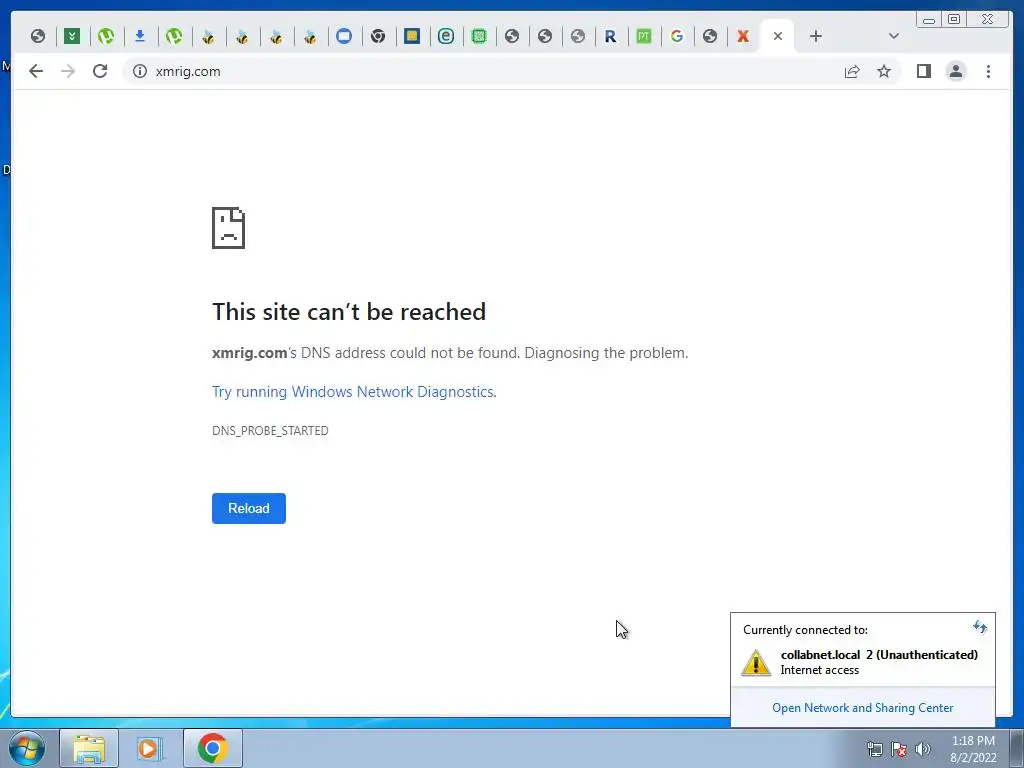
Task: Open the Action Center flag icon
Action: click(899, 749)
